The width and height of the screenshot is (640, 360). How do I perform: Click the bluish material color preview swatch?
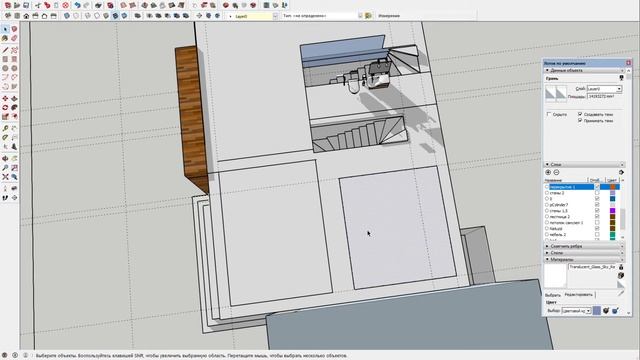(597, 311)
